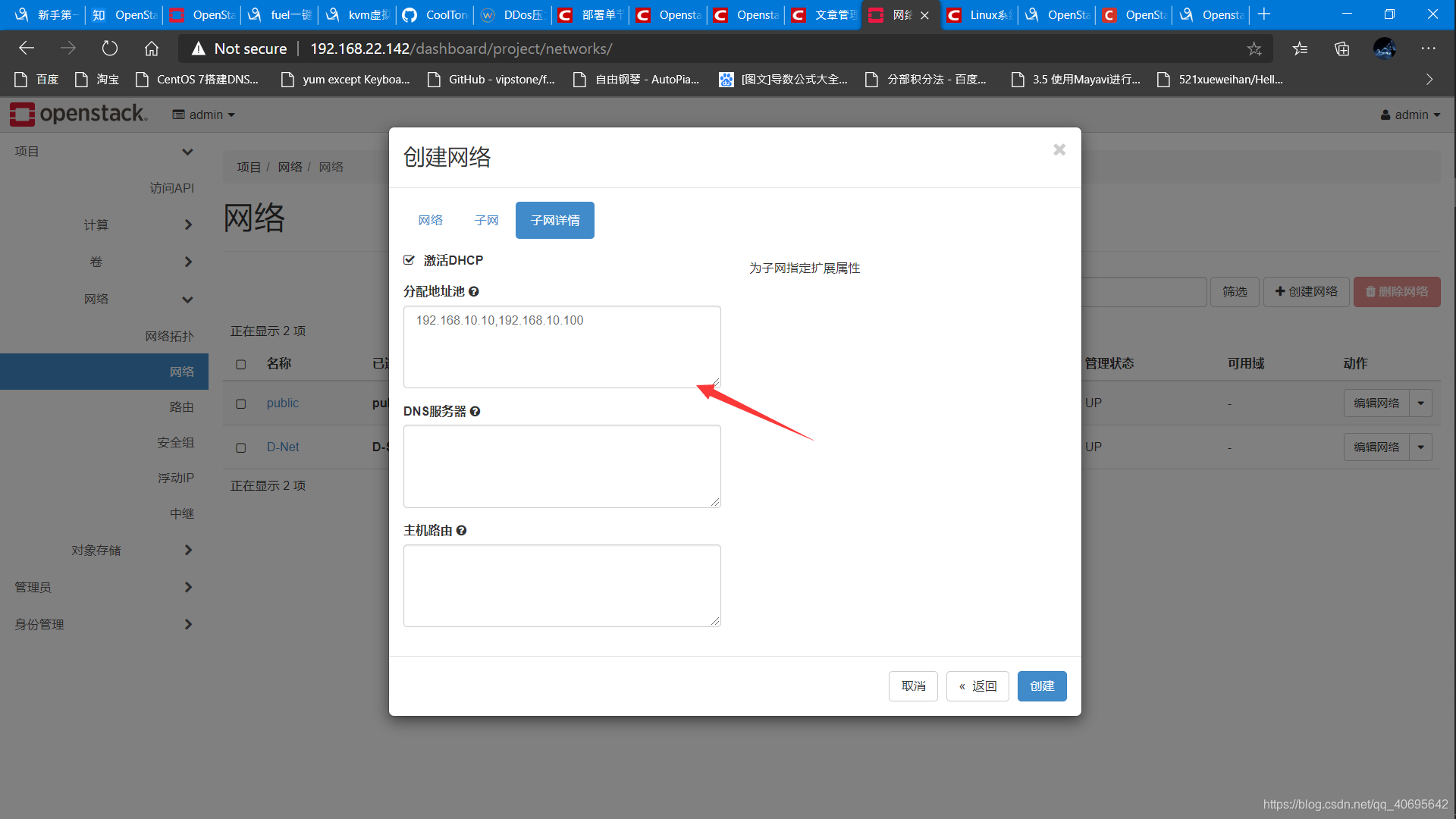
Task: Open 浮动IP in sidebar
Action: tap(176, 478)
